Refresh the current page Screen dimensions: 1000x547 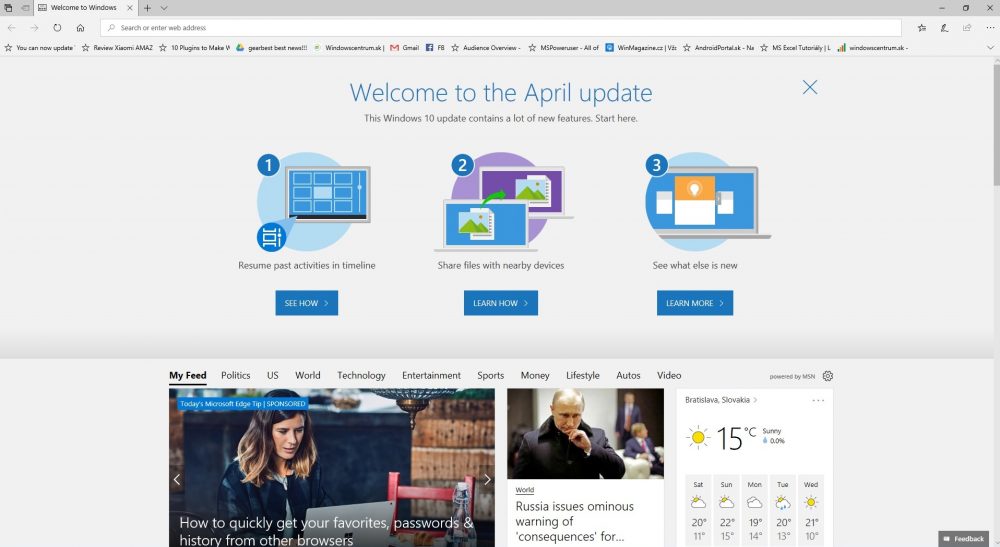(x=57, y=27)
